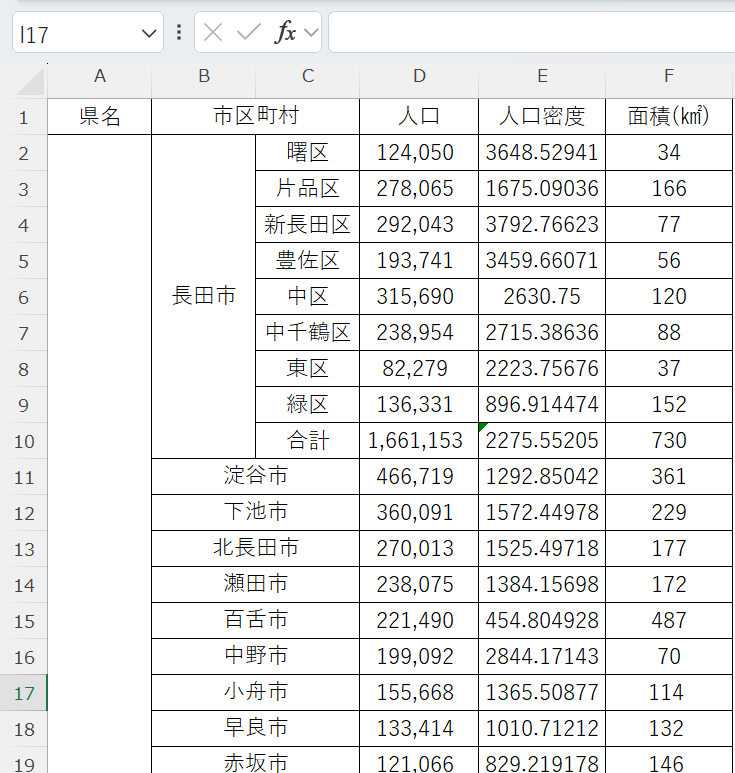
Task: Click density cell 2275.55205 with green marker
Action: [542, 440]
